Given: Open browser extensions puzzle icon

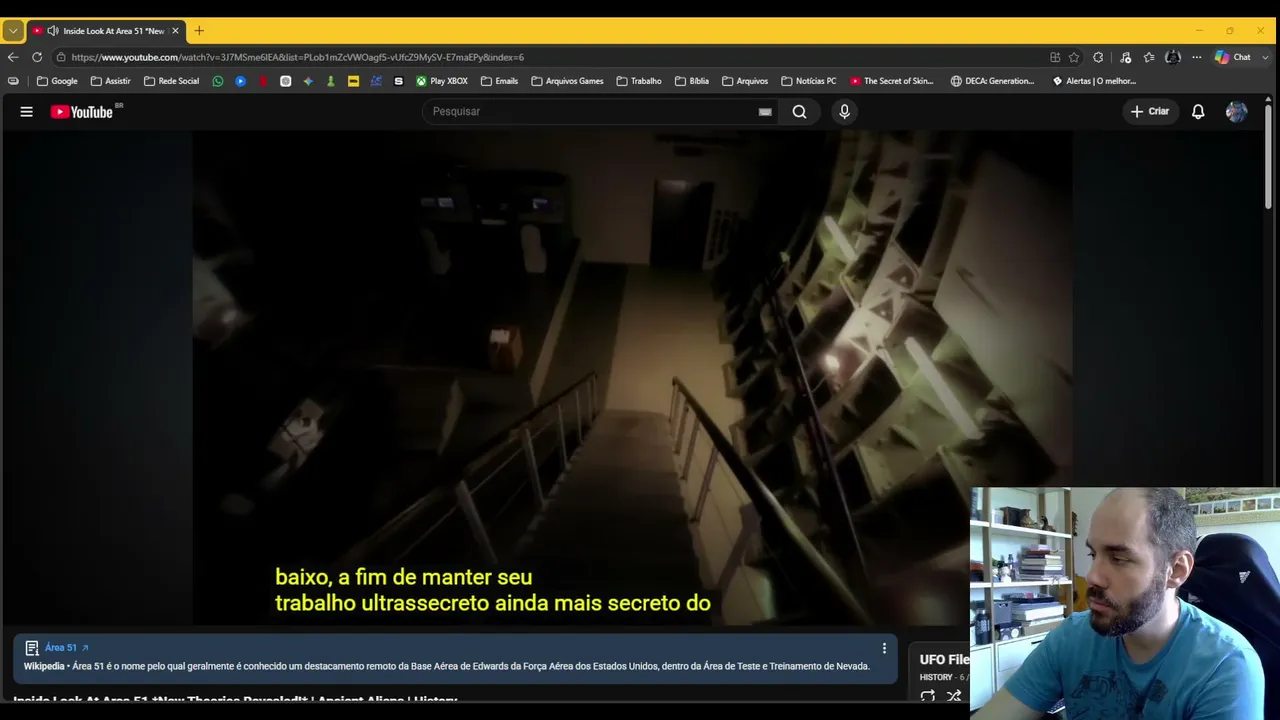Looking at the screenshot, I should point(1098,57).
